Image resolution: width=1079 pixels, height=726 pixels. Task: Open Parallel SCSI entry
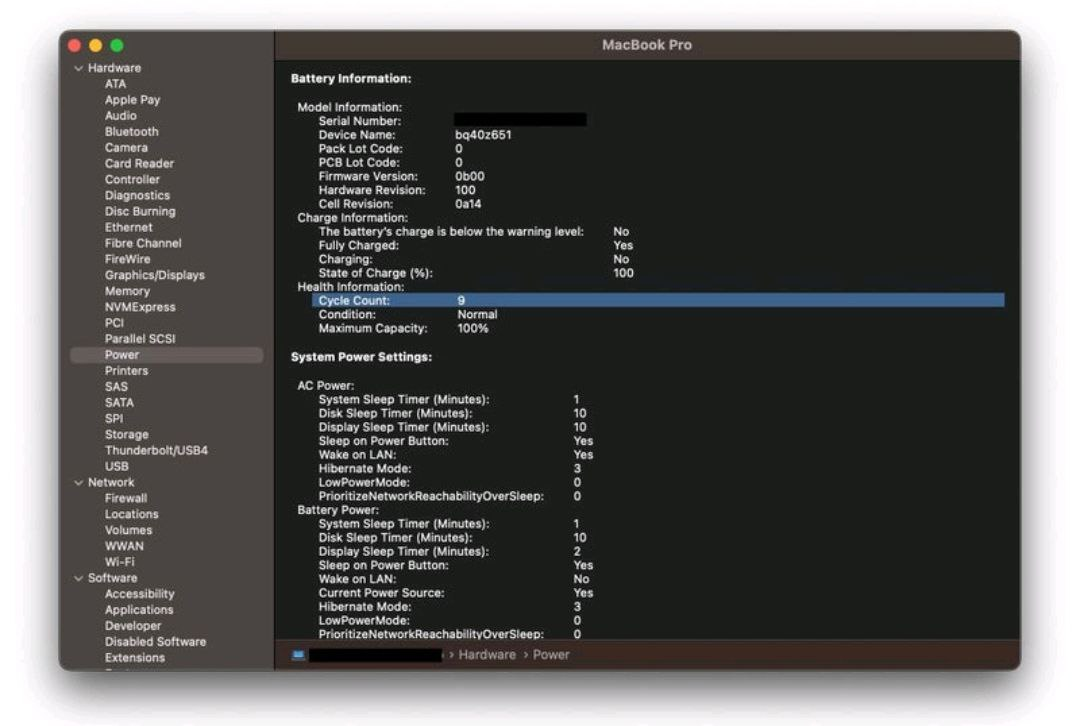click(x=140, y=339)
